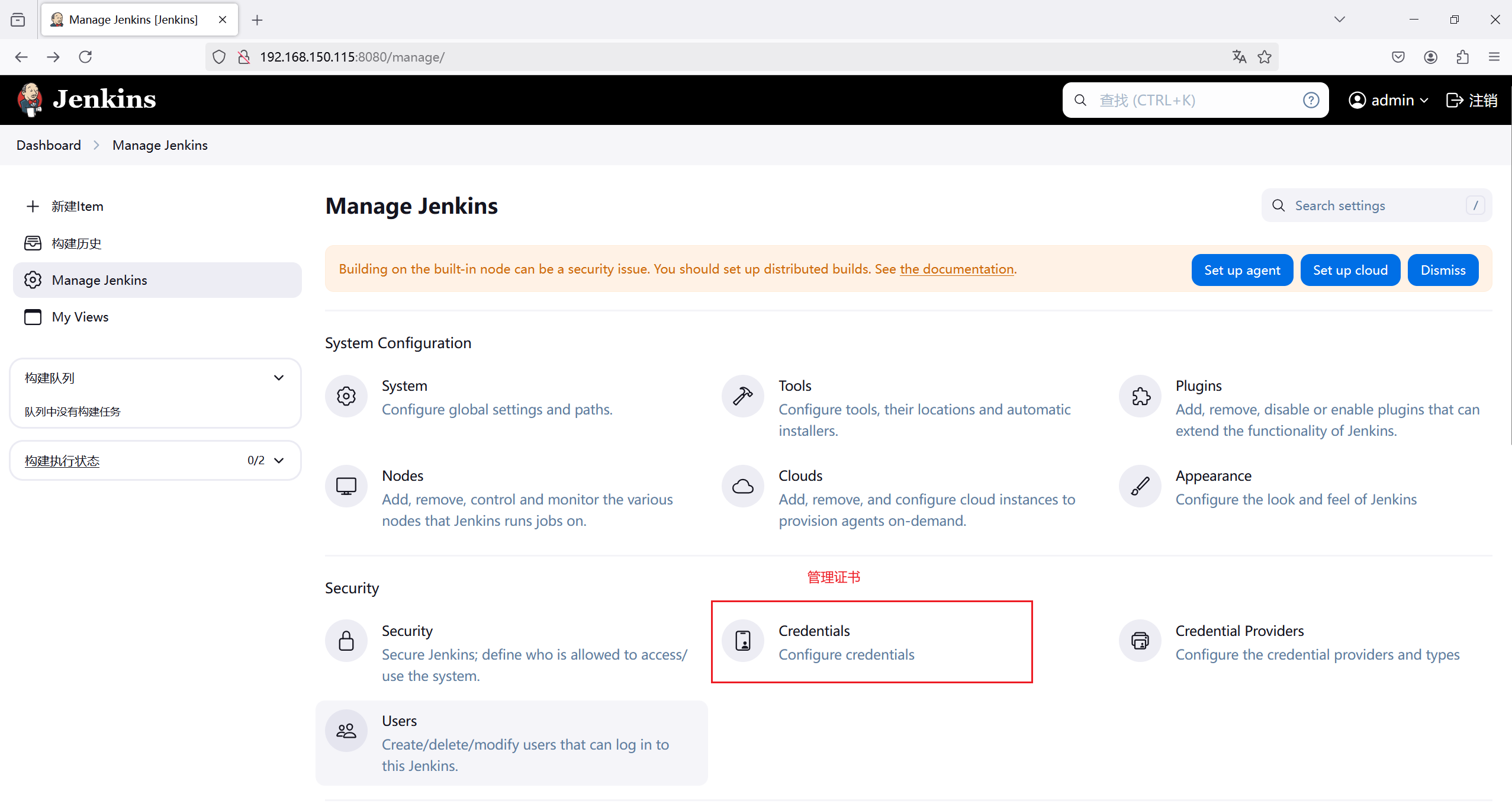Open the Firefox account icon

pos(1430,57)
